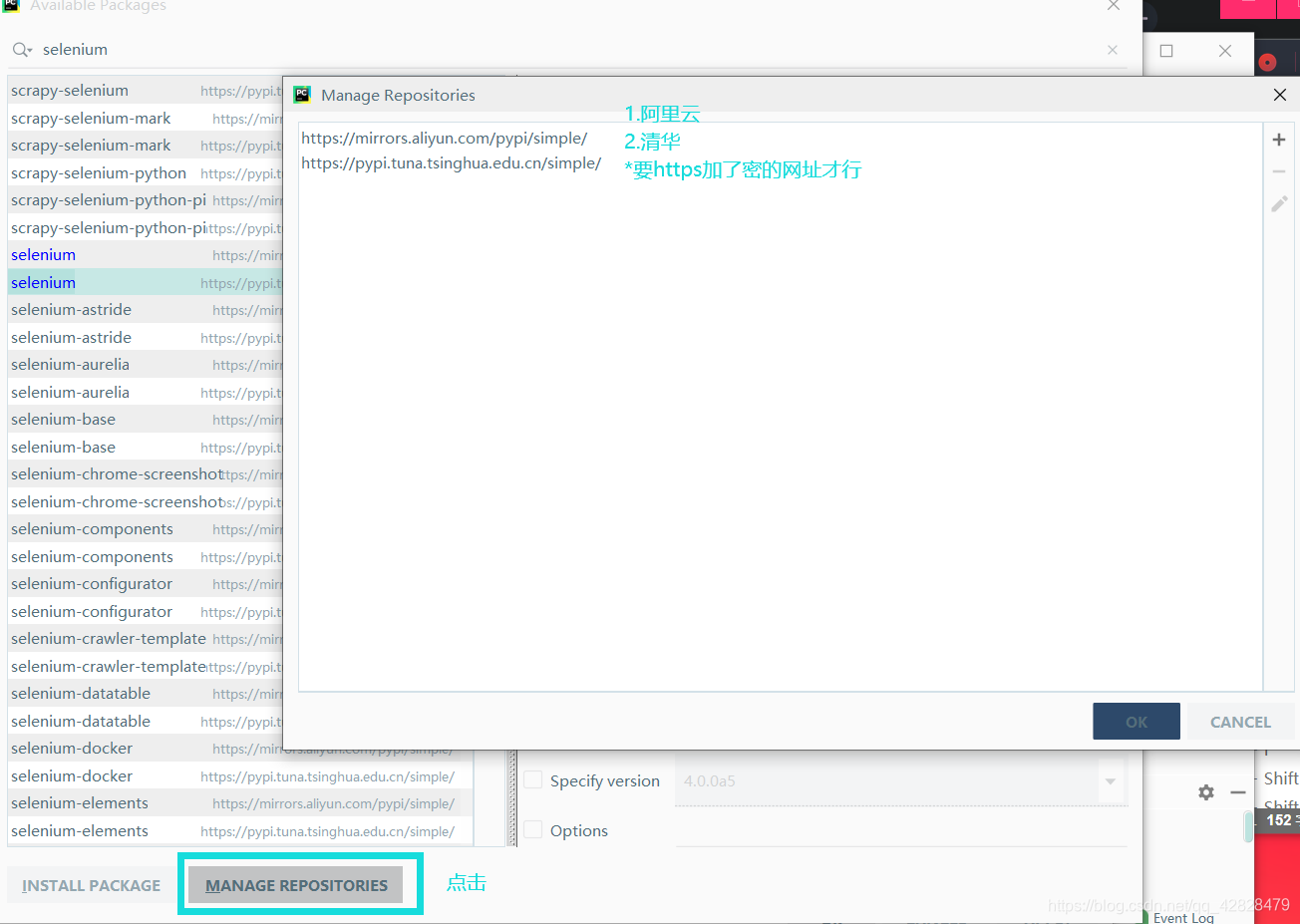Clear the selenium search field
Image resolution: width=1300 pixels, height=924 pixels.
[1113, 50]
